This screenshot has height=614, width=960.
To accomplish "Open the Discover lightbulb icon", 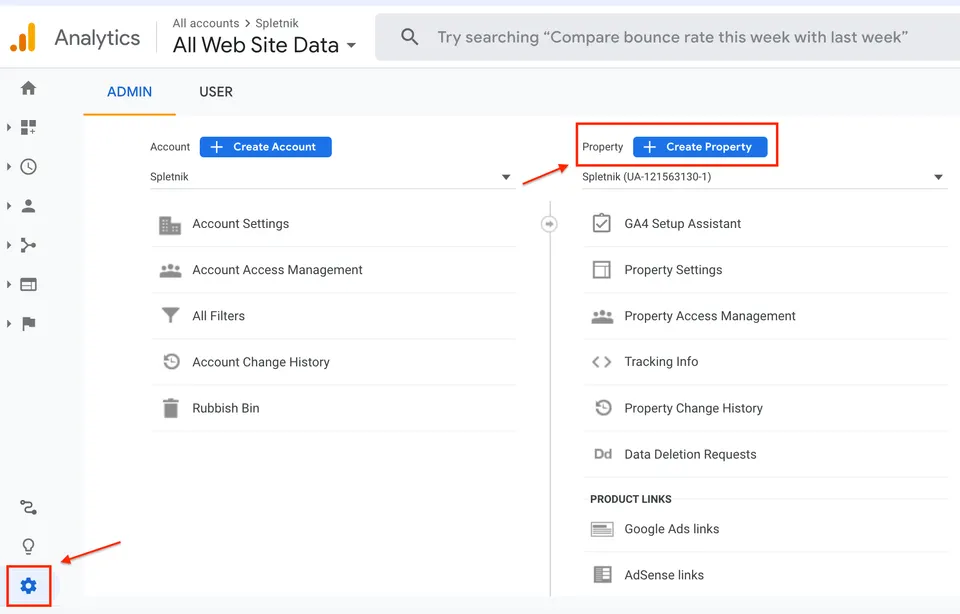I will (28, 546).
